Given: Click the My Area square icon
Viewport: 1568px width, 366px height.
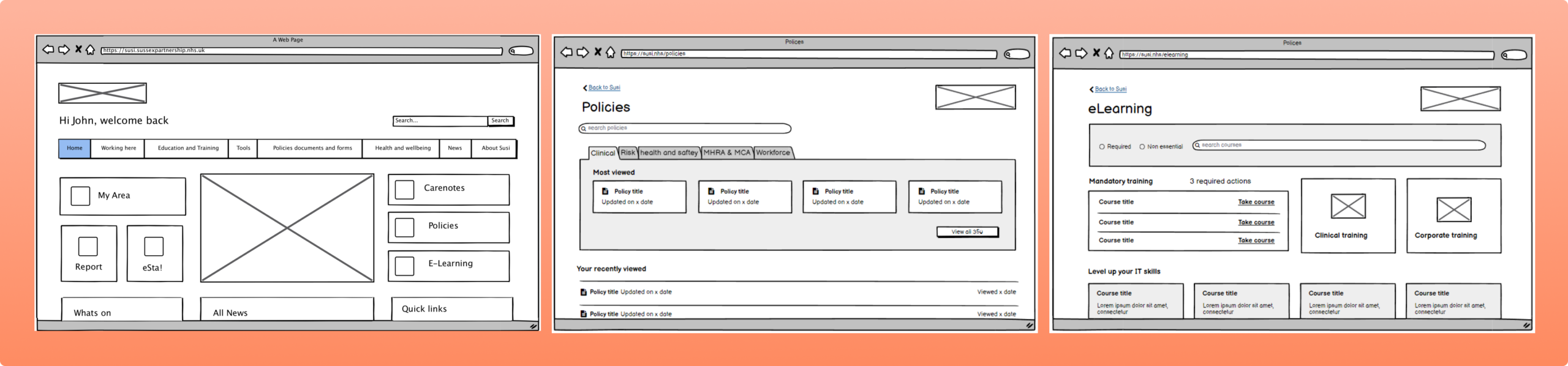Looking at the screenshot, I should (x=80, y=196).
